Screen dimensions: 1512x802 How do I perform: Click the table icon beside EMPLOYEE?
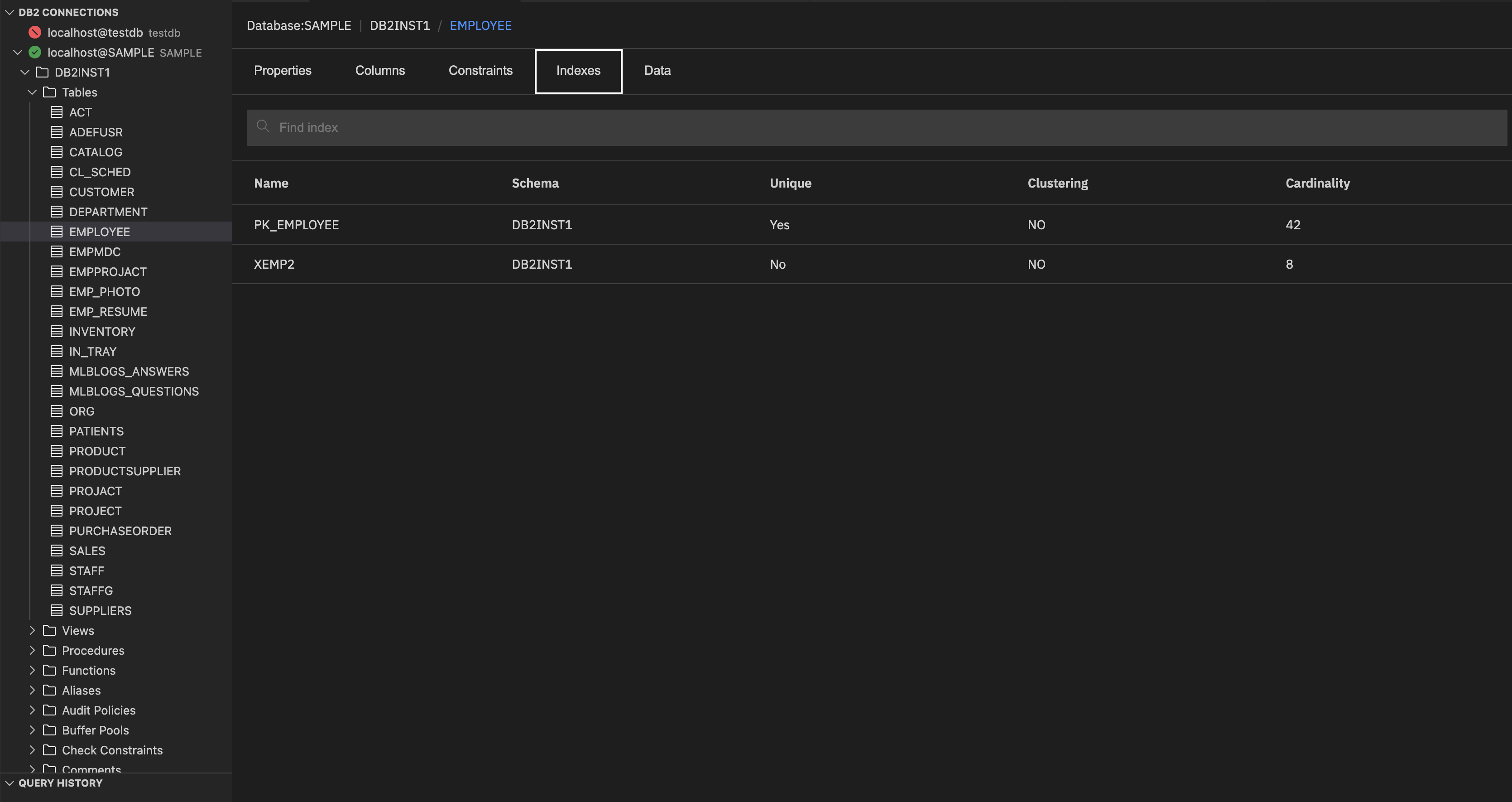[x=56, y=232]
